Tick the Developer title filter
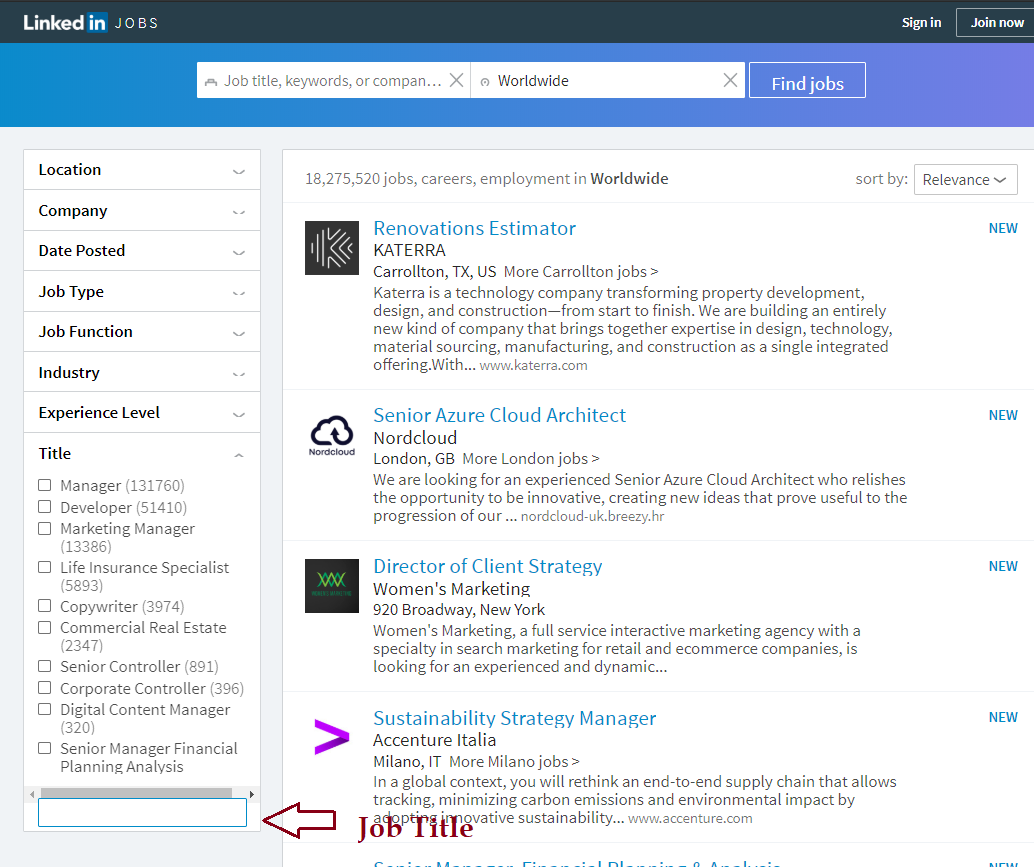Screen dimensions: 1034x867 click(x=45, y=507)
